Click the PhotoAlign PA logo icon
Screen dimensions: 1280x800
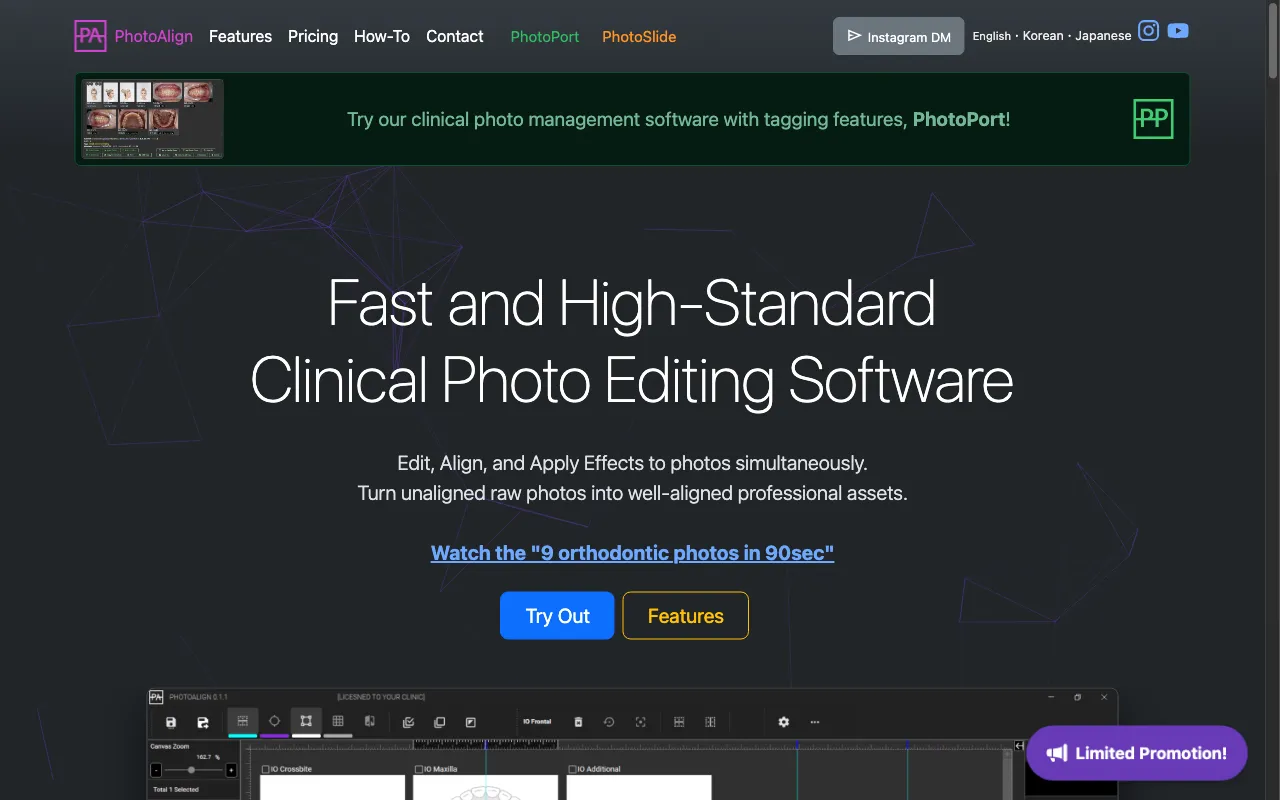90,36
